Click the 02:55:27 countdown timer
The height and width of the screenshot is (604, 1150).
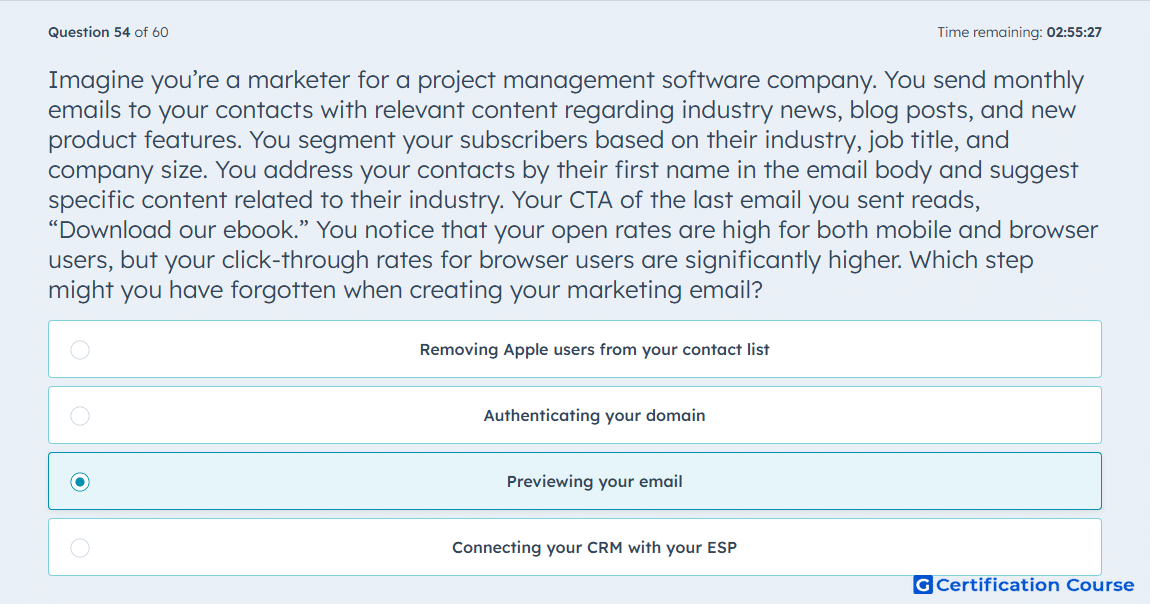pyautogui.click(x=1074, y=32)
